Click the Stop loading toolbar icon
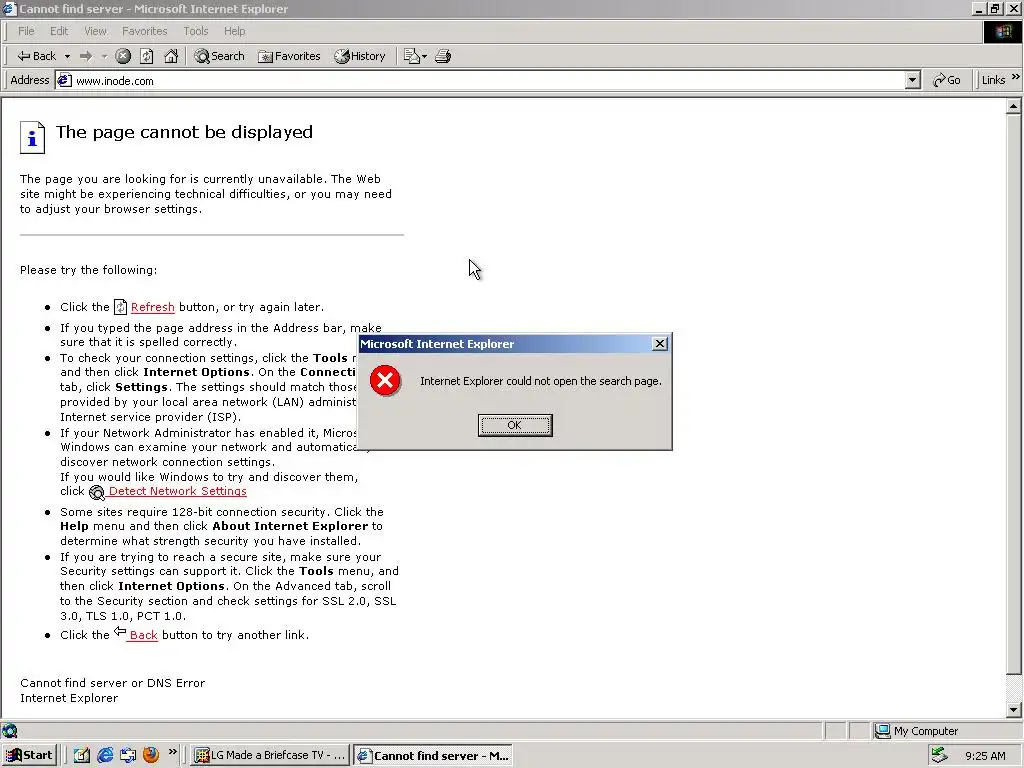This screenshot has width=1024, height=768. pyautogui.click(x=123, y=56)
